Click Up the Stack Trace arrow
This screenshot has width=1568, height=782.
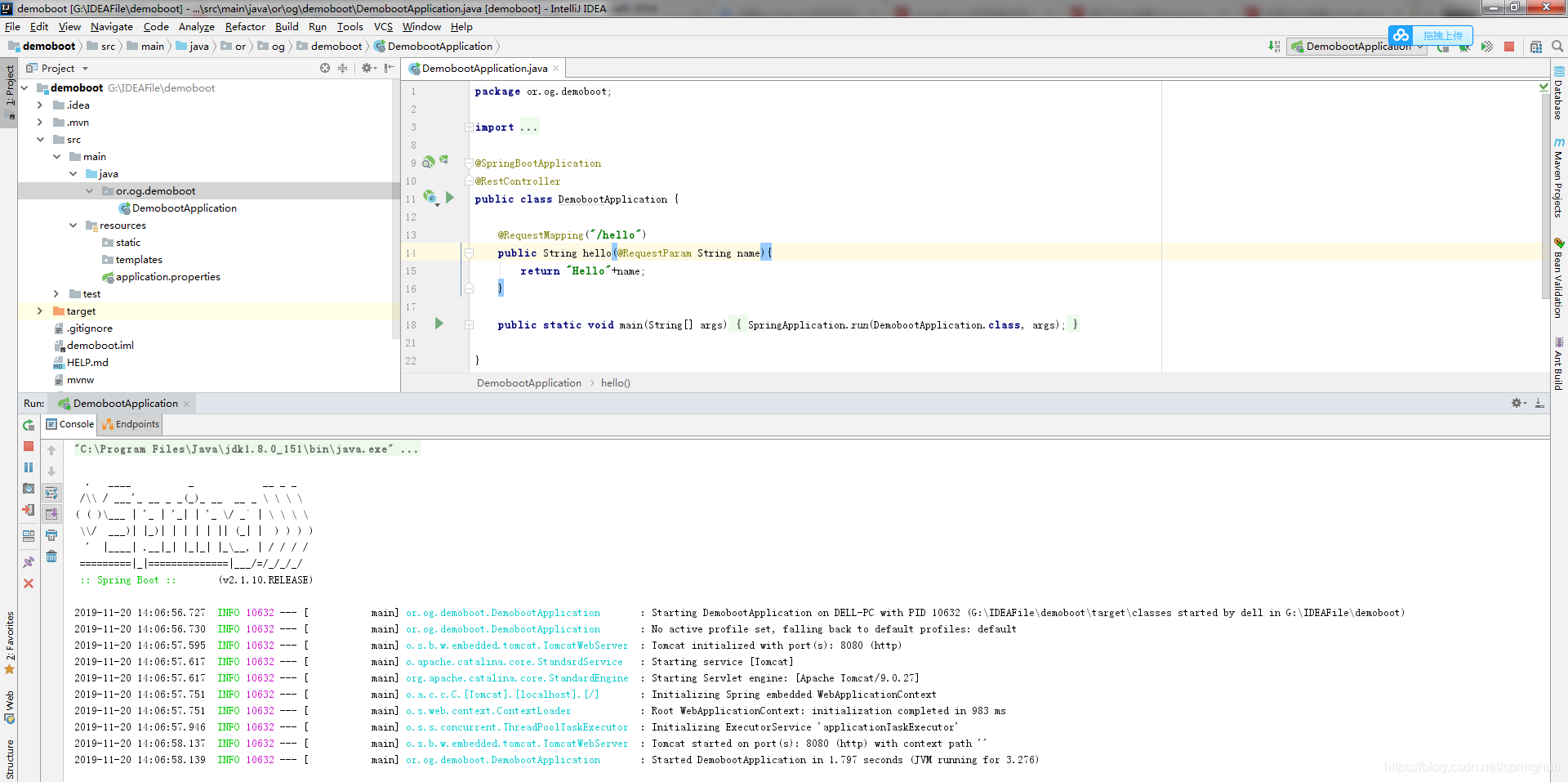click(51, 450)
